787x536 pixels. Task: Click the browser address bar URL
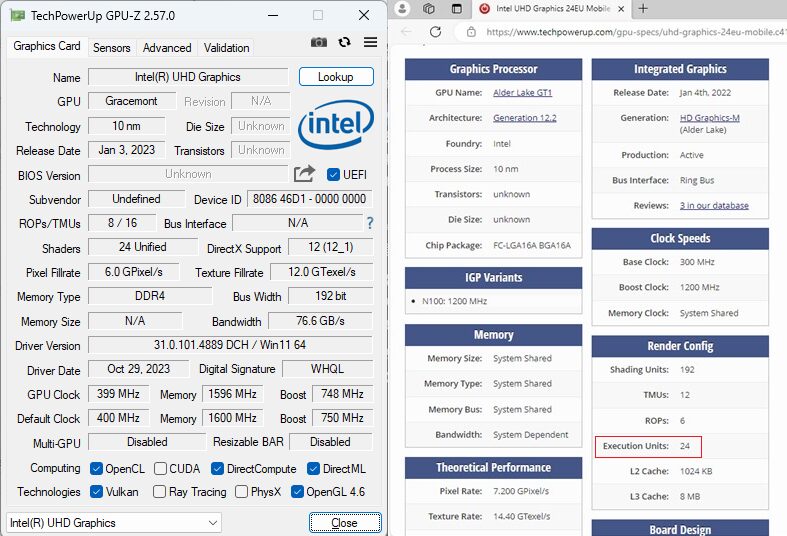(x=635, y=32)
